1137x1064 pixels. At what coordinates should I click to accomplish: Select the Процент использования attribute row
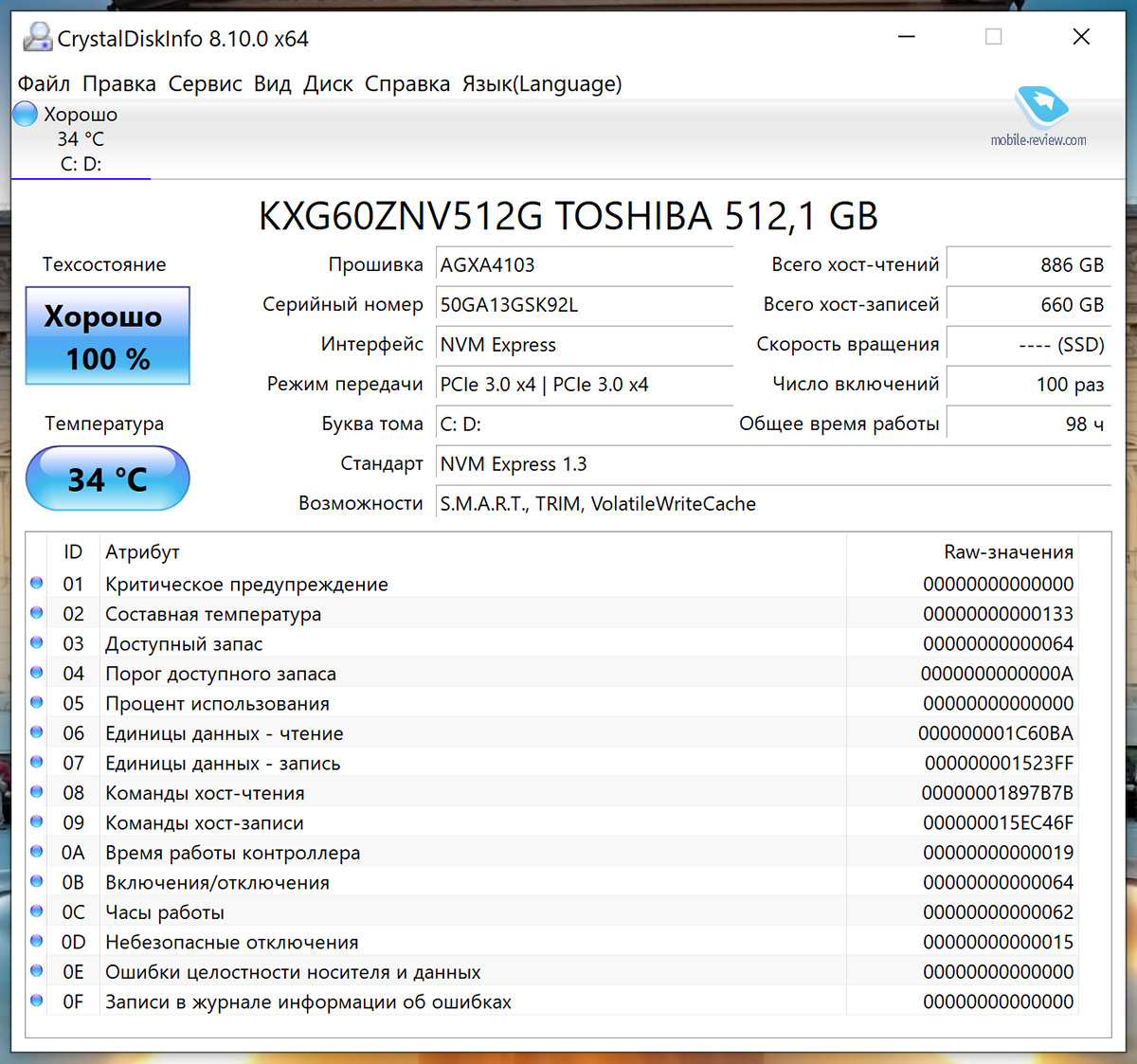pyautogui.click(x=552, y=703)
